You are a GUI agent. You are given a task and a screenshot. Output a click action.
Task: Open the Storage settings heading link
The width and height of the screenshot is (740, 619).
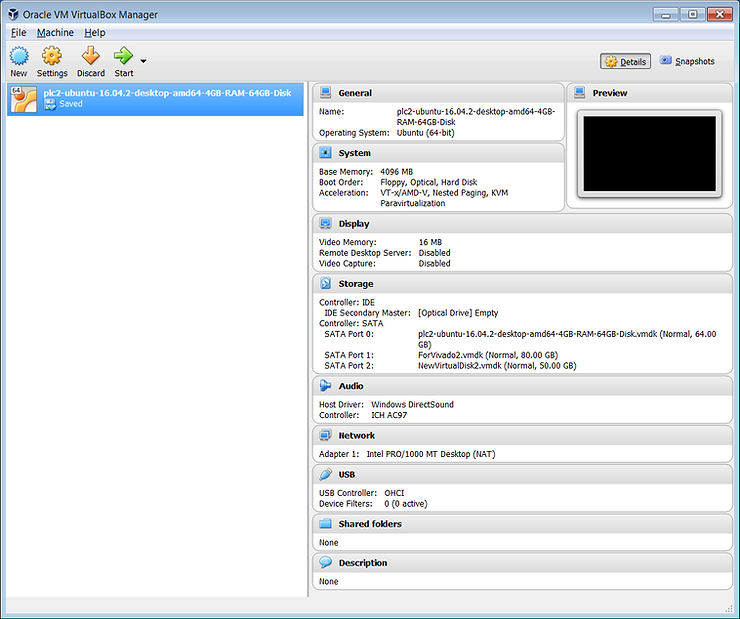(x=356, y=284)
